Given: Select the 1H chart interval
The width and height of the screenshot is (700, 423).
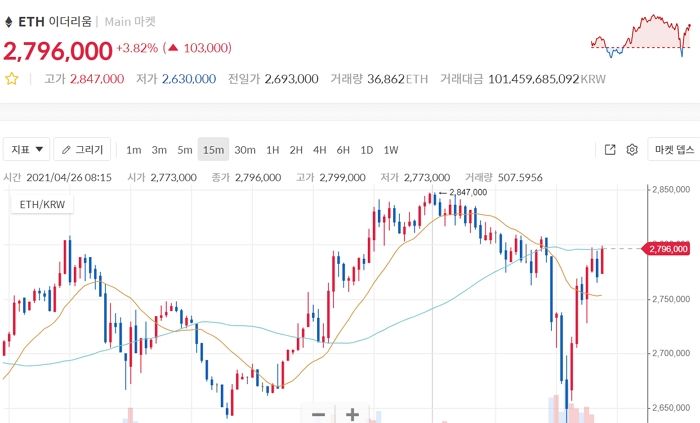Looking at the screenshot, I should (x=272, y=150).
